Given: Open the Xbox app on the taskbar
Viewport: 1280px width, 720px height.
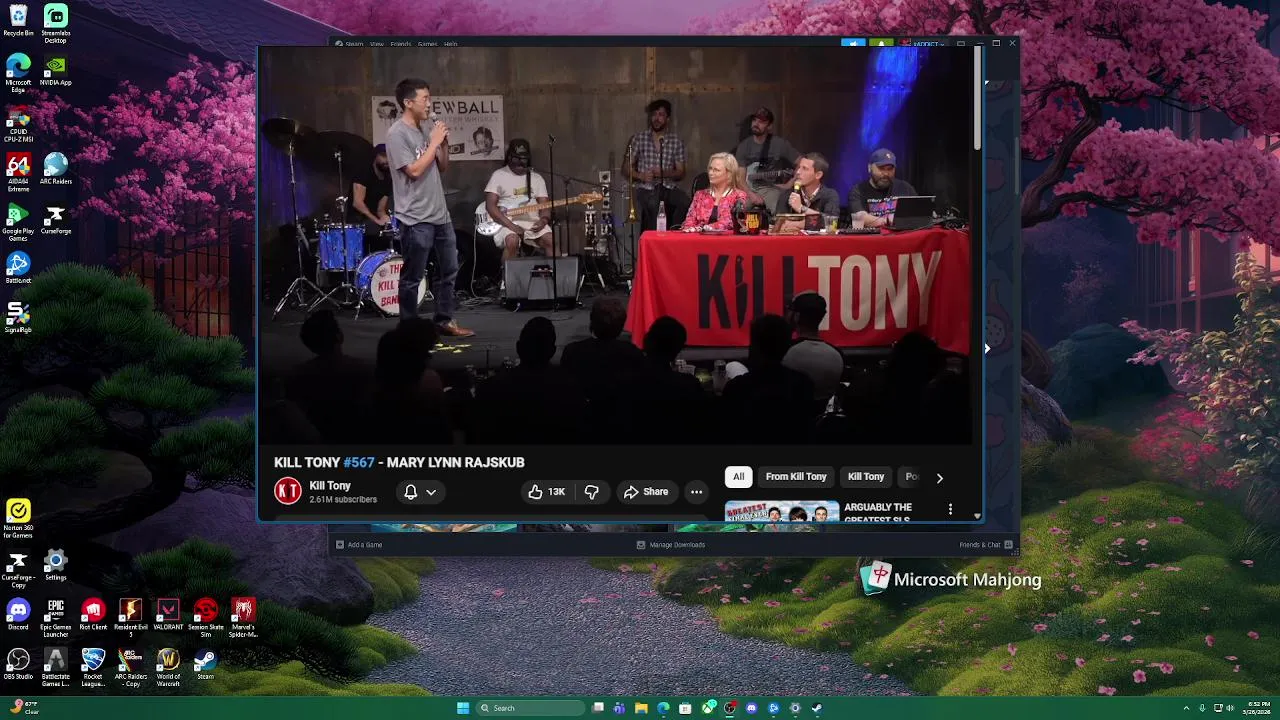Looking at the screenshot, I should [x=707, y=708].
